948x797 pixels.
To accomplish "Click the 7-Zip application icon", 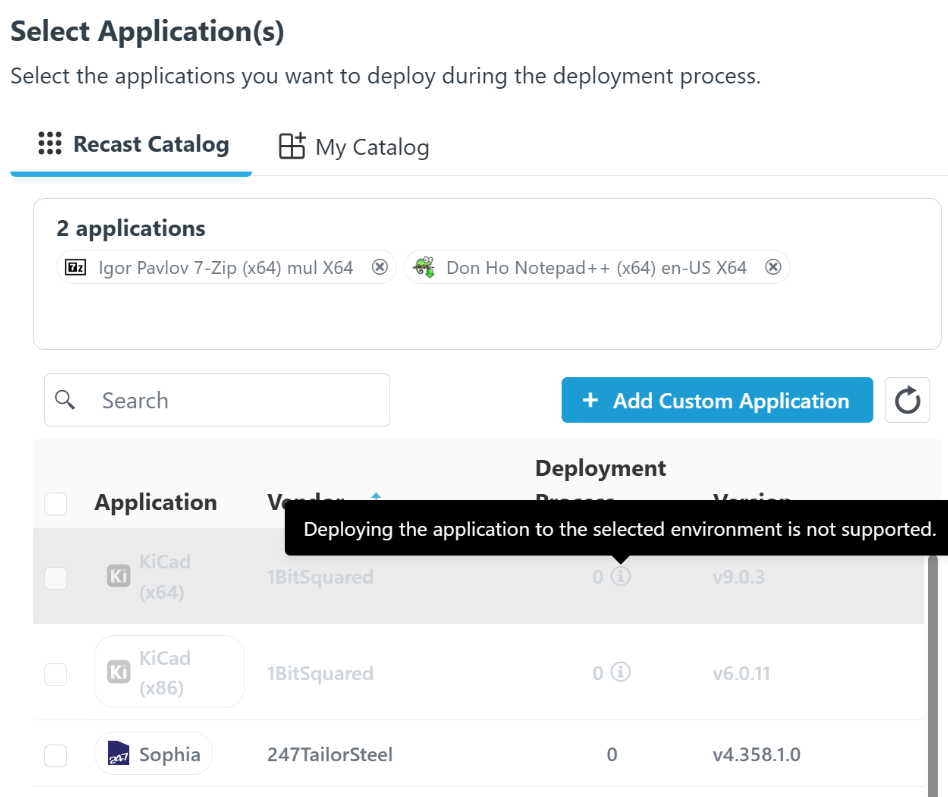I will pyautogui.click(x=75, y=267).
